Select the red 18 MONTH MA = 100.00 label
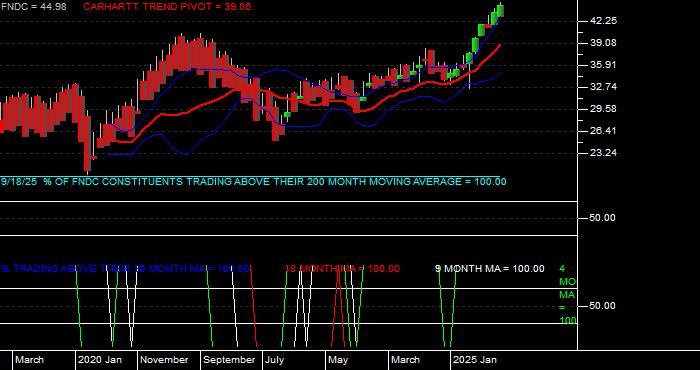The image size is (700, 370). coord(342,269)
